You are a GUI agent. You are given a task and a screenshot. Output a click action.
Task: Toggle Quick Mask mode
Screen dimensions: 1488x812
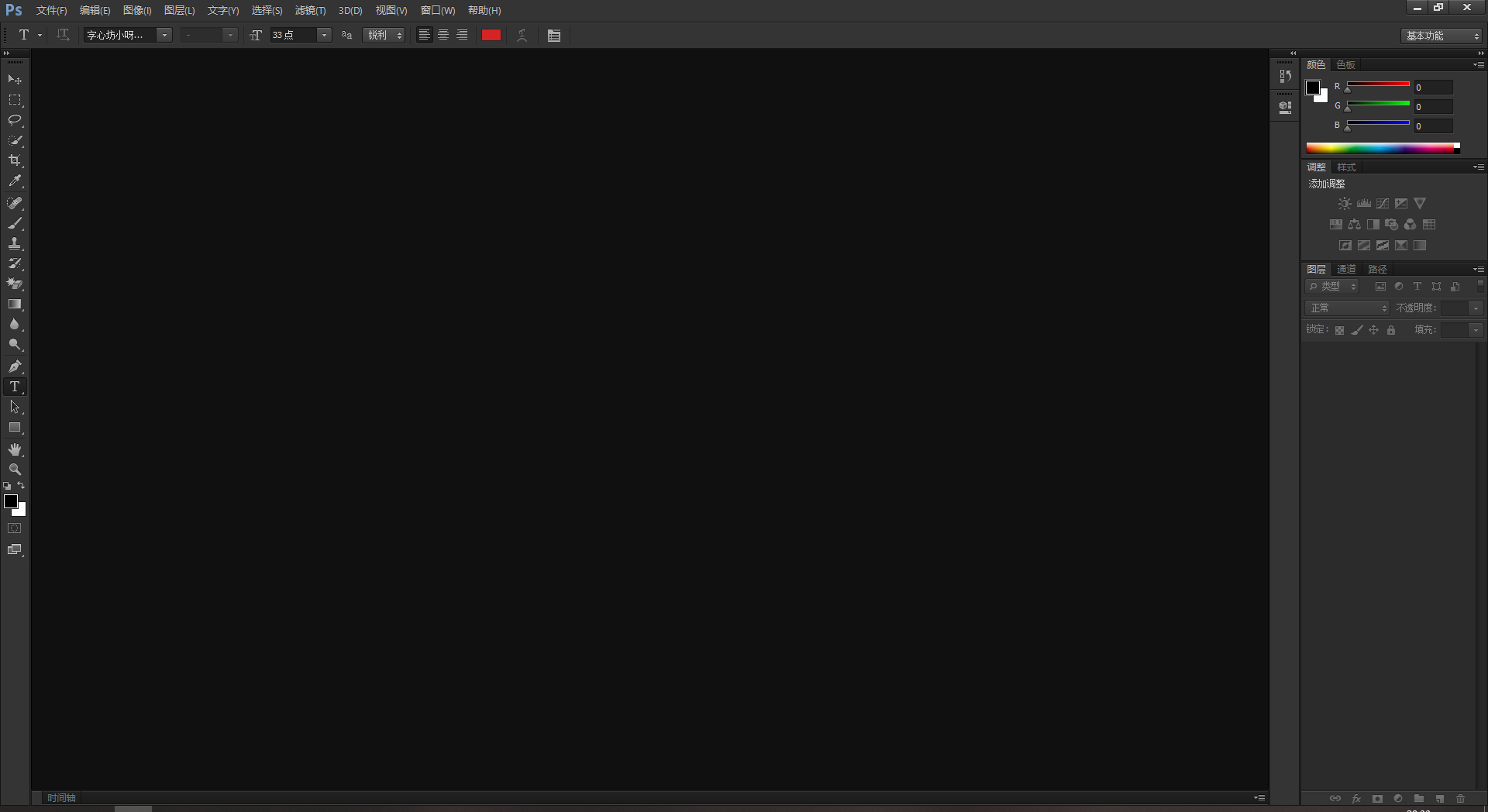point(15,528)
